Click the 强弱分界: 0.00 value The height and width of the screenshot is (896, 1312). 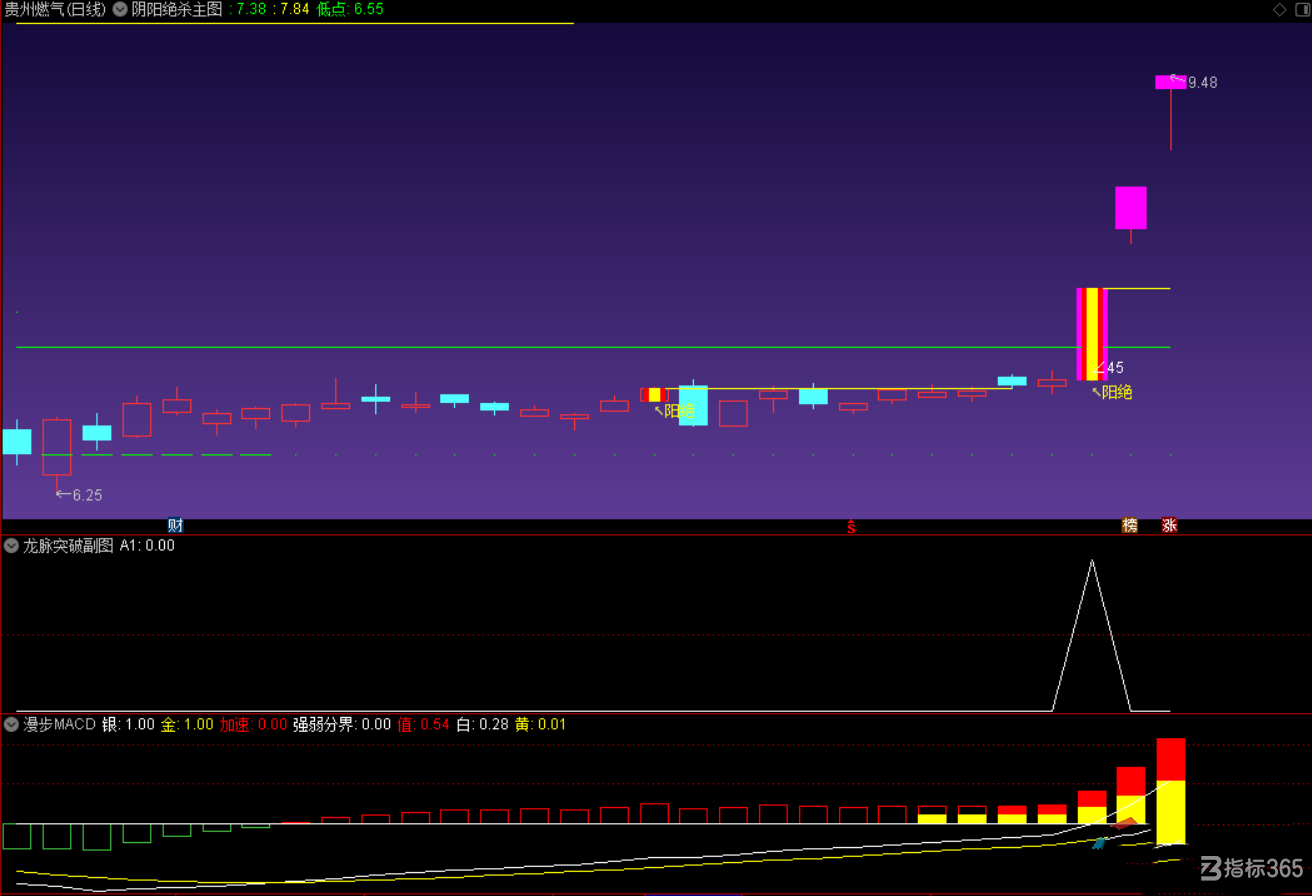coord(342,724)
